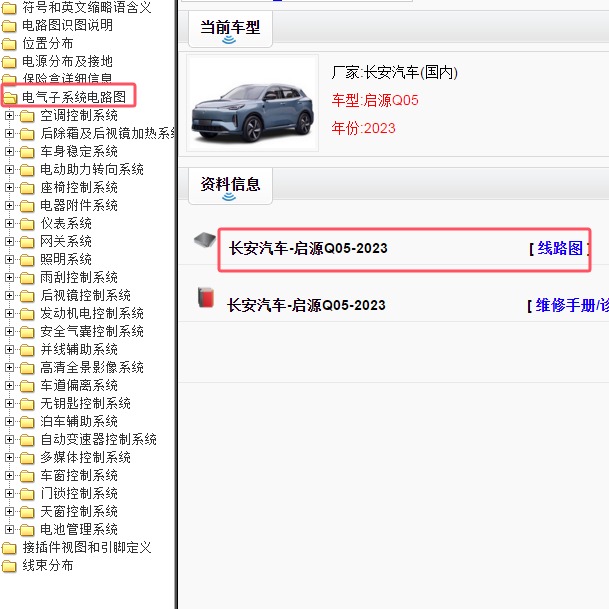Open 网关系统 in the subsystem list
The width and height of the screenshot is (609, 609).
tap(66, 242)
